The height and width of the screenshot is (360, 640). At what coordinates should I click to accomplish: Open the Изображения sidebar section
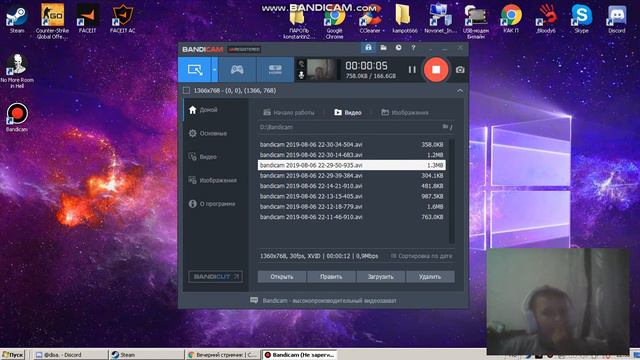215,180
